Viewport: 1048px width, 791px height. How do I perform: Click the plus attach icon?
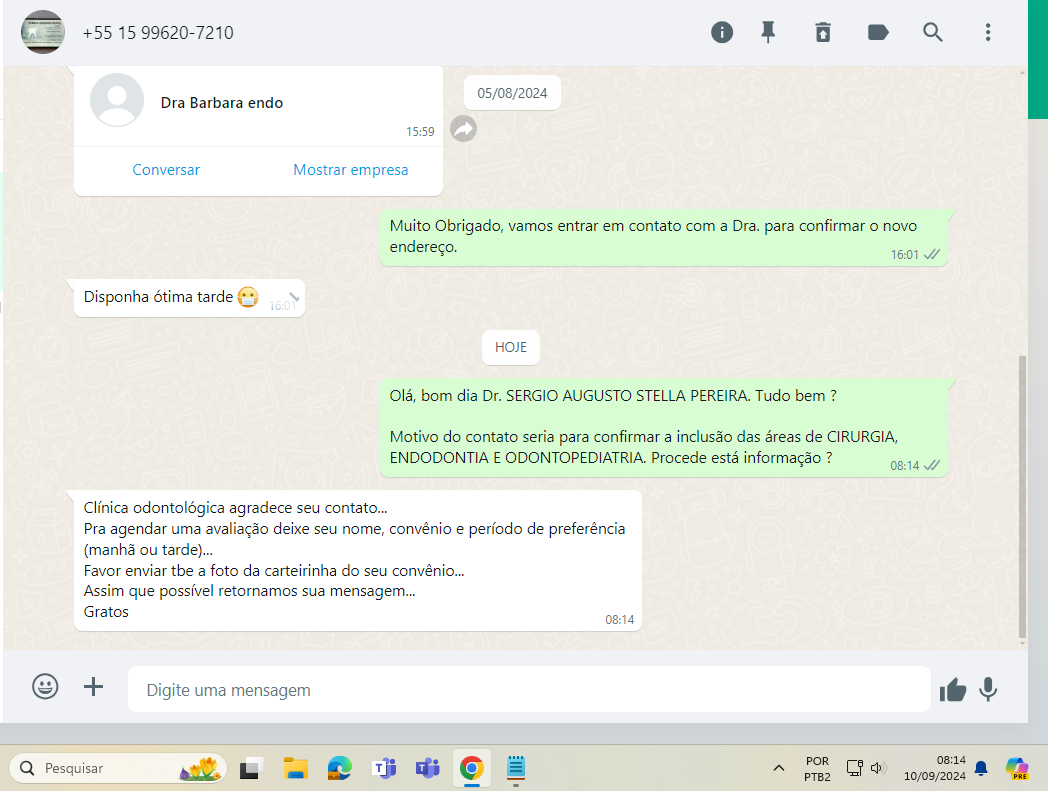pos(94,687)
